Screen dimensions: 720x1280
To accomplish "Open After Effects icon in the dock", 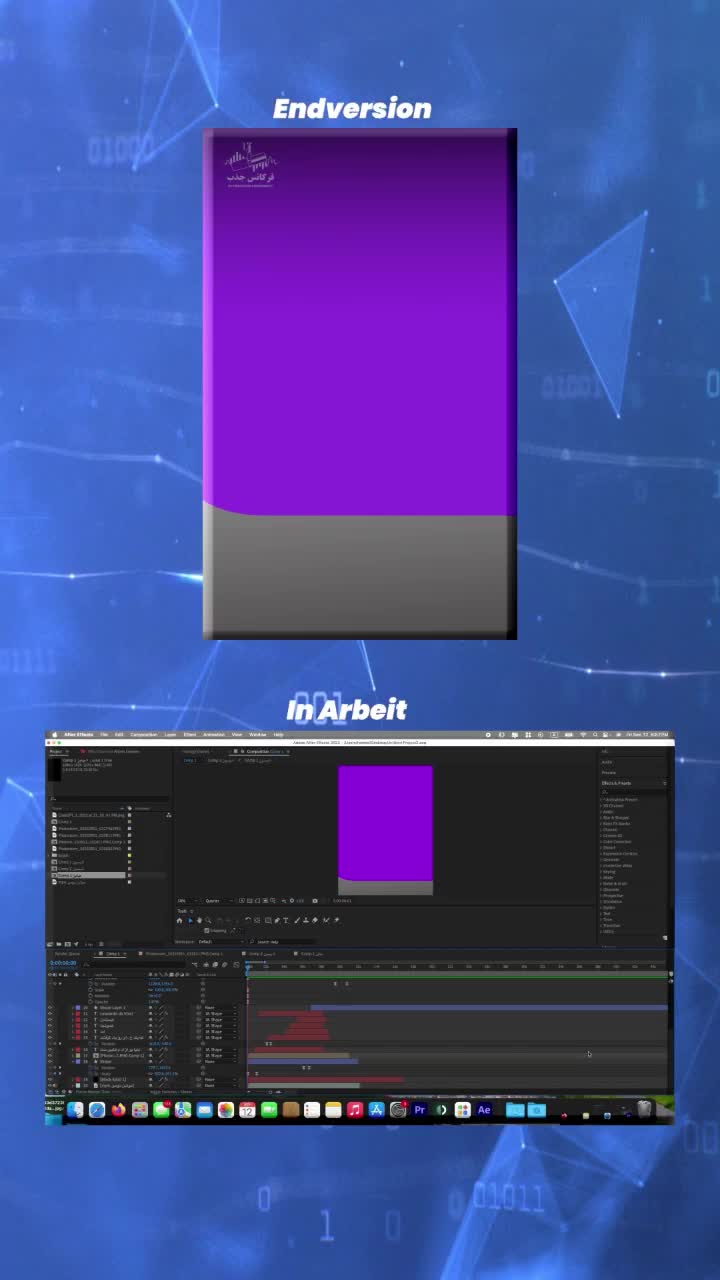I will 485,1110.
